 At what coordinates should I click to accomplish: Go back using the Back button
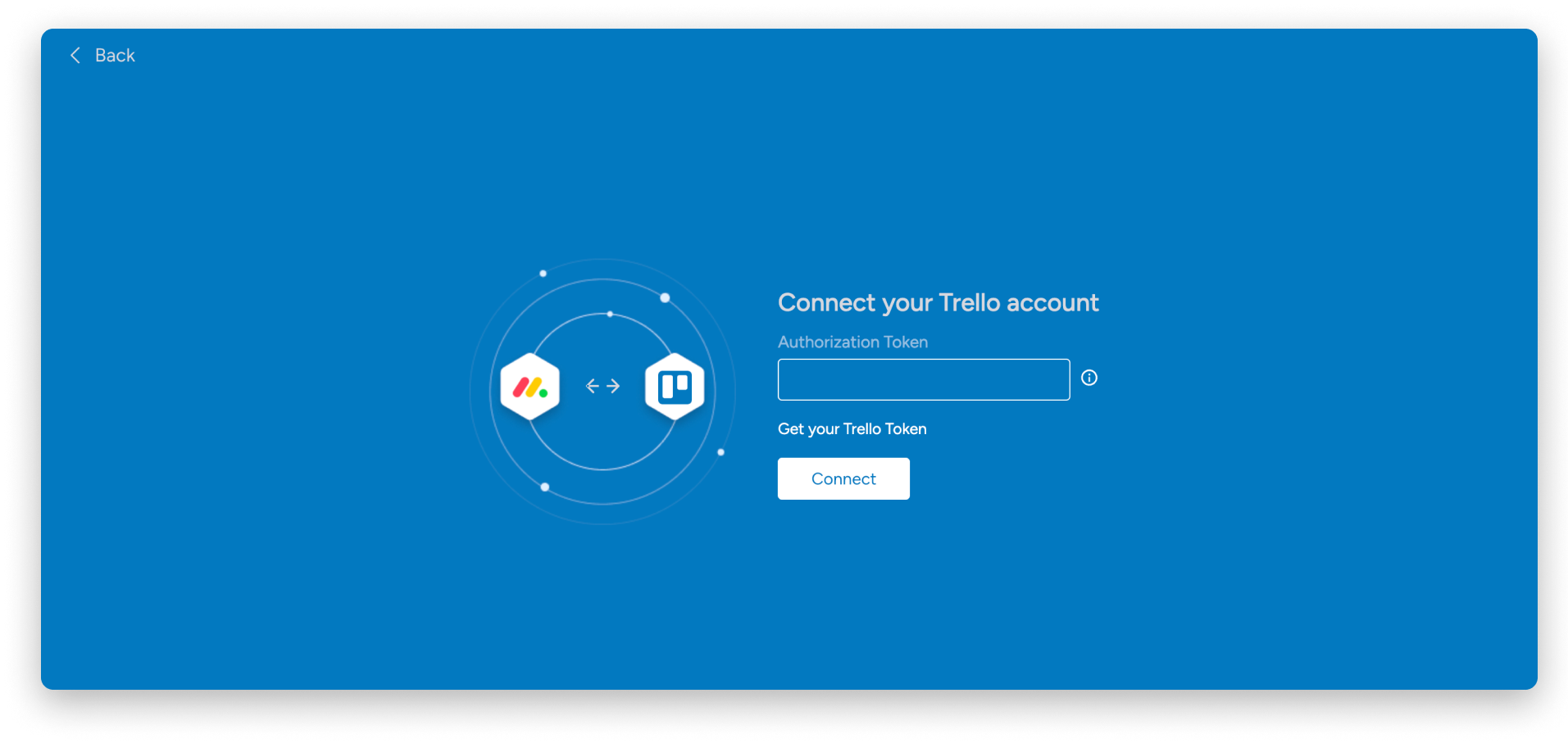point(102,55)
